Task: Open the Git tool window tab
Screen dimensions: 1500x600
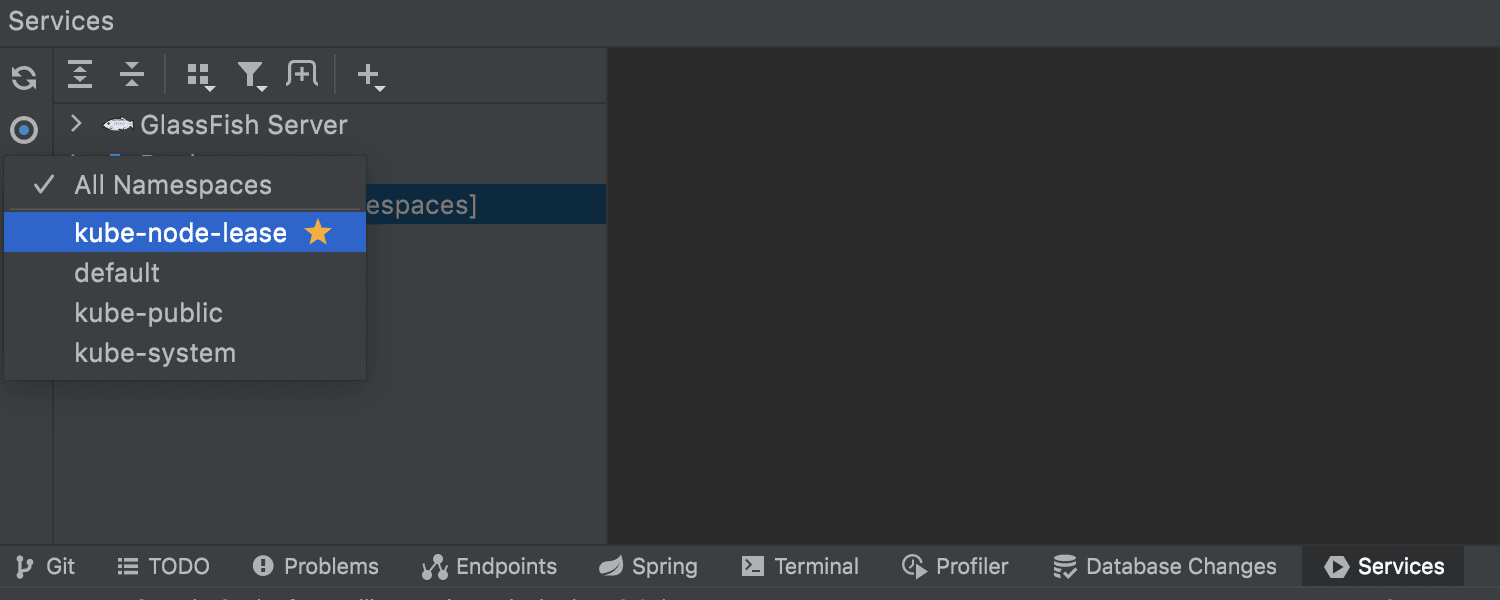Action: [45, 567]
